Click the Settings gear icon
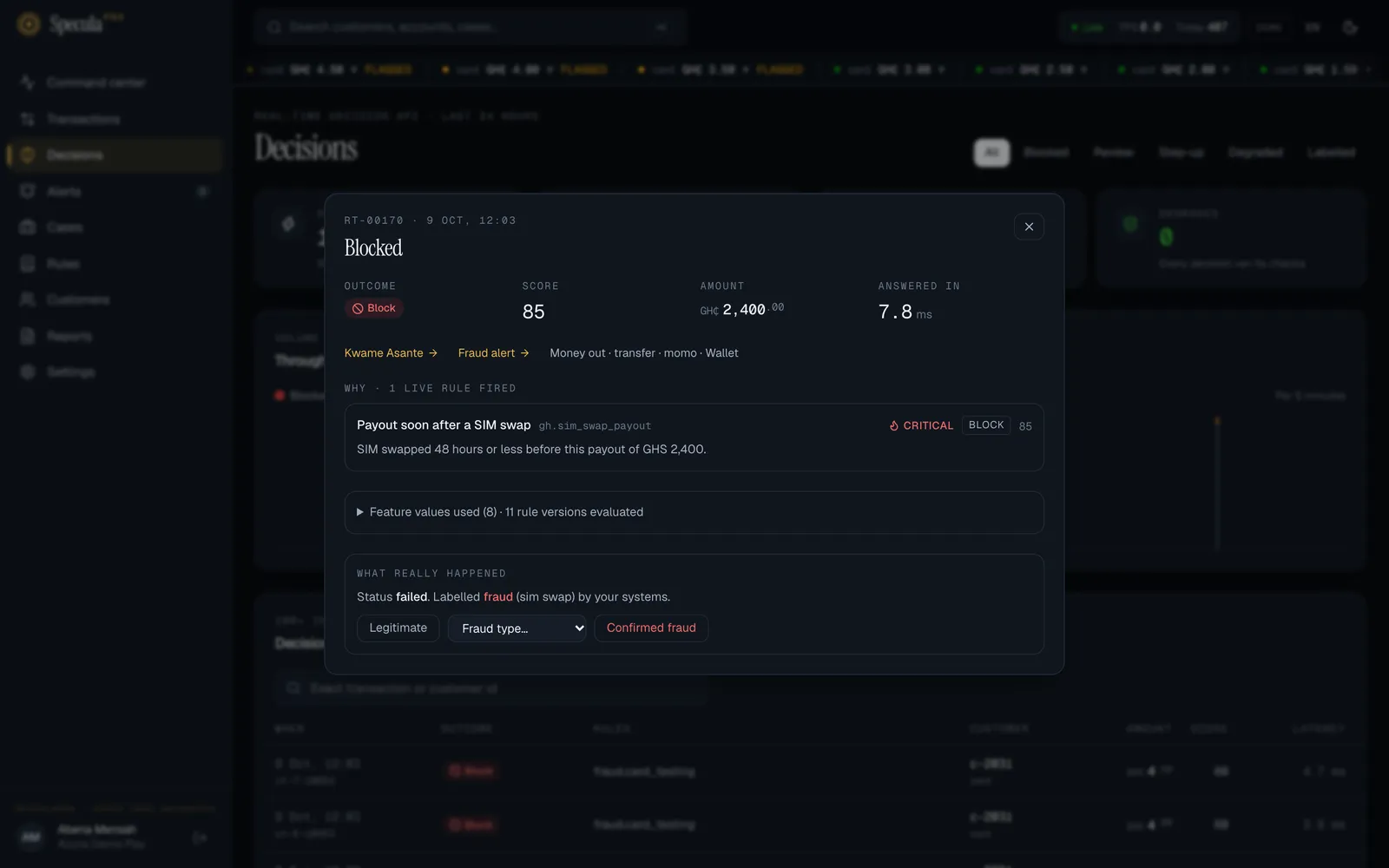This screenshot has height=868, width=1389. coord(28,372)
